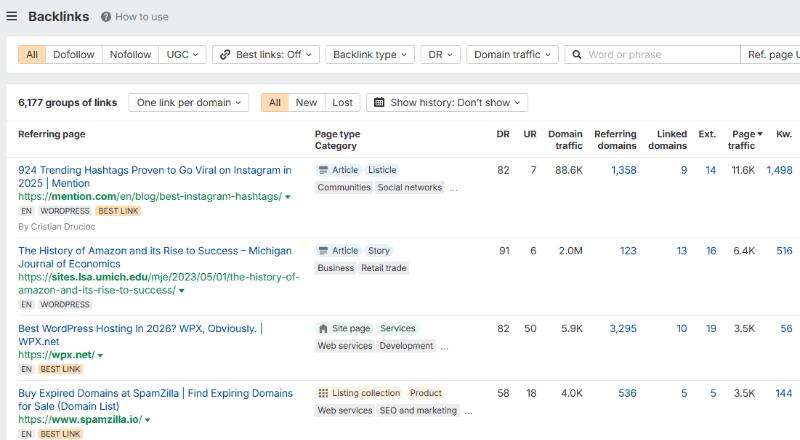Image resolution: width=800 pixels, height=440 pixels.
Task: Sort by DR column header
Action: pos(503,134)
